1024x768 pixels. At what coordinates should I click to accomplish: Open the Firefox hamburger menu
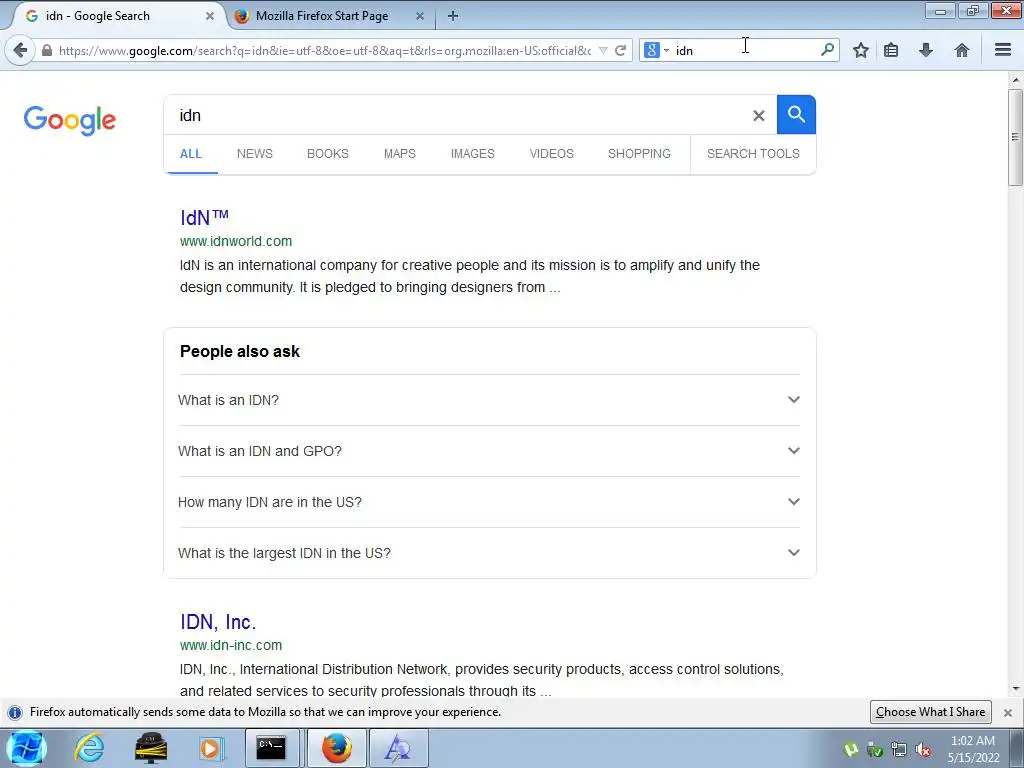click(1003, 50)
